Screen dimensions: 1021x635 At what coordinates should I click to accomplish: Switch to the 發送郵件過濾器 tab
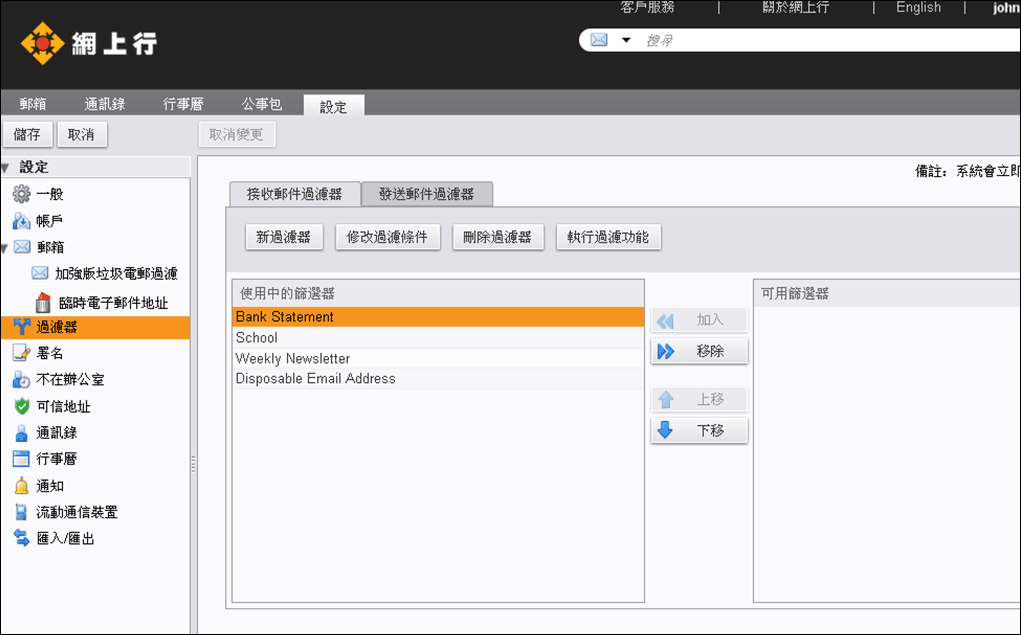pyautogui.click(x=426, y=194)
